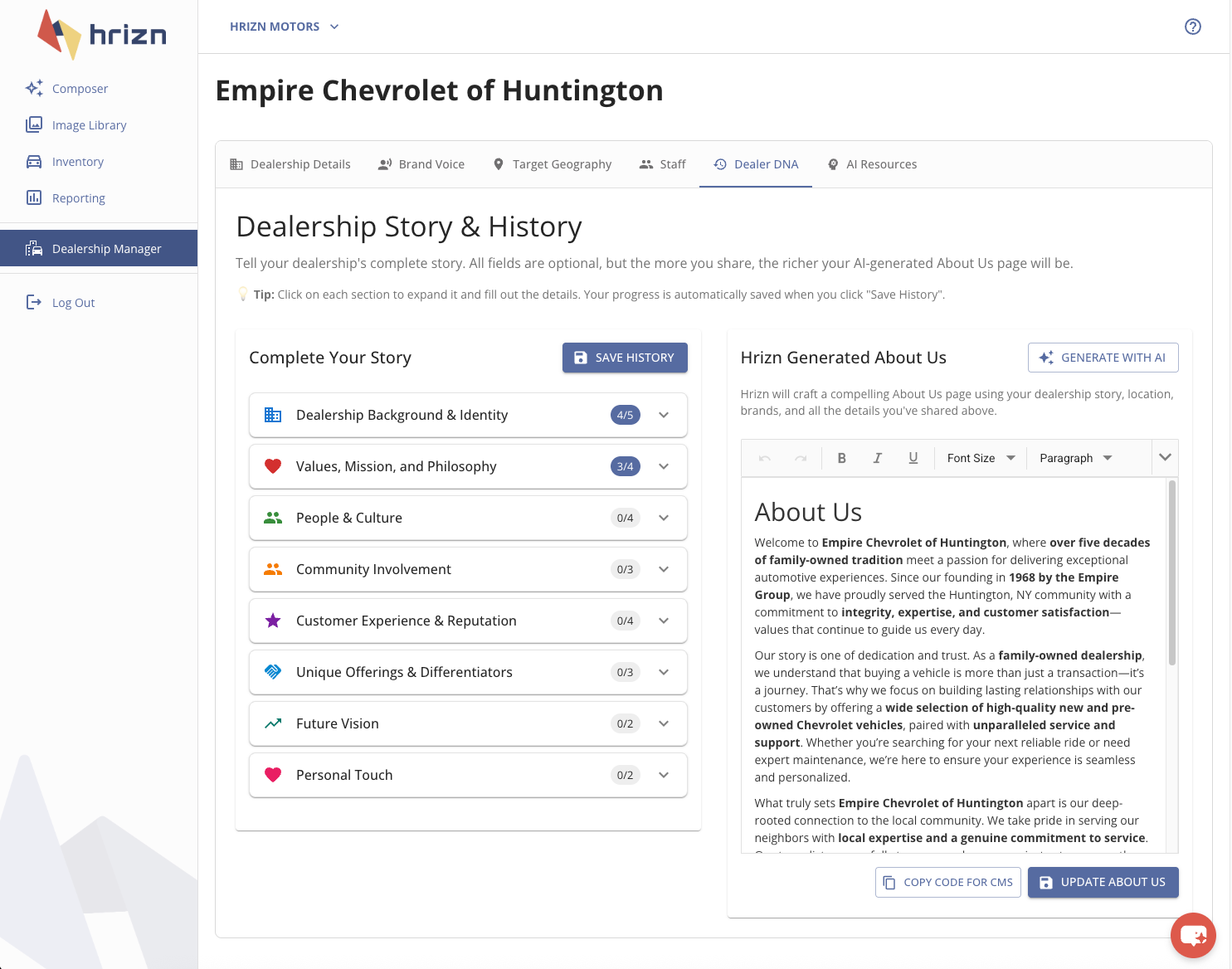Click the Log Out arrow icon

[x=34, y=302]
